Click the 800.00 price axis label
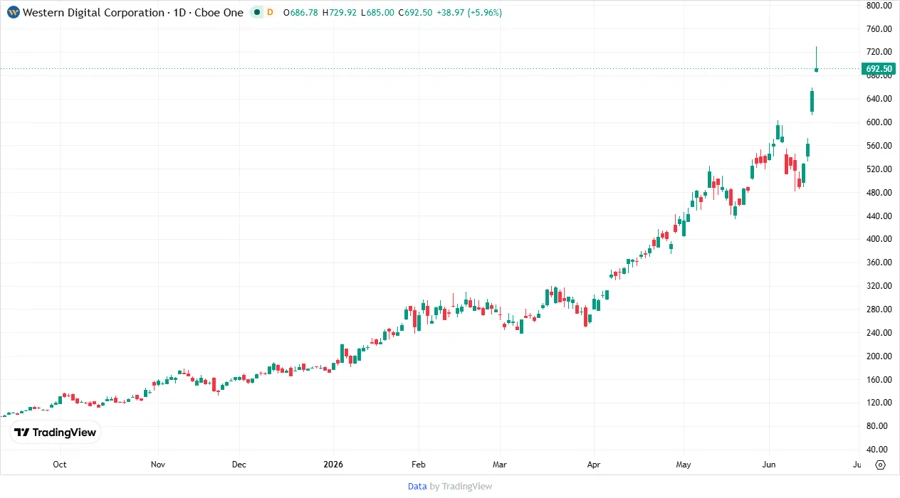This screenshot has width=900, height=498. coord(879,6)
